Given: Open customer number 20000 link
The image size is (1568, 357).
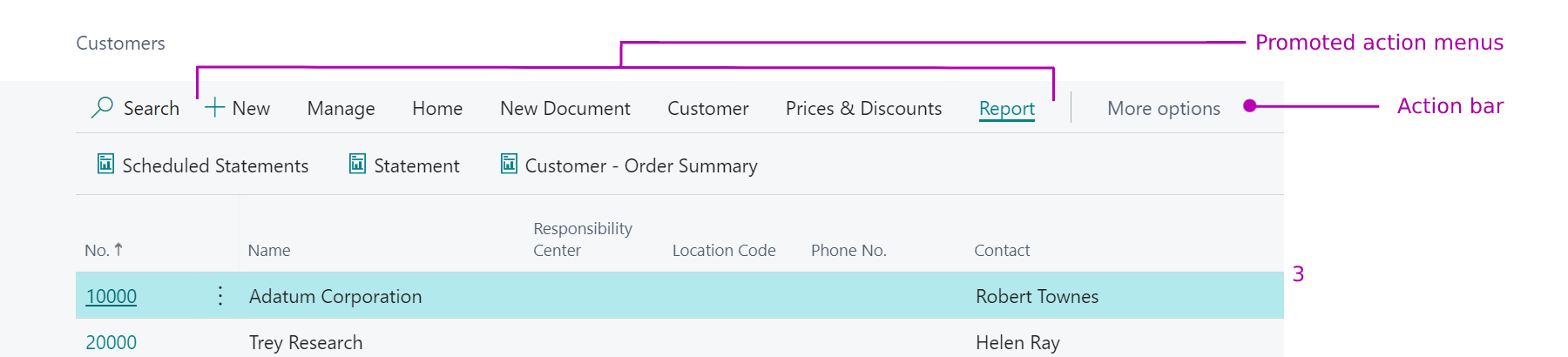Looking at the screenshot, I should [x=112, y=342].
